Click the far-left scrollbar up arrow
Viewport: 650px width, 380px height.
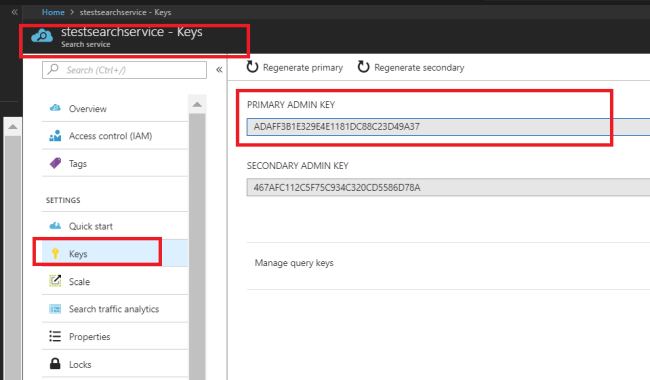[x=13, y=126]
